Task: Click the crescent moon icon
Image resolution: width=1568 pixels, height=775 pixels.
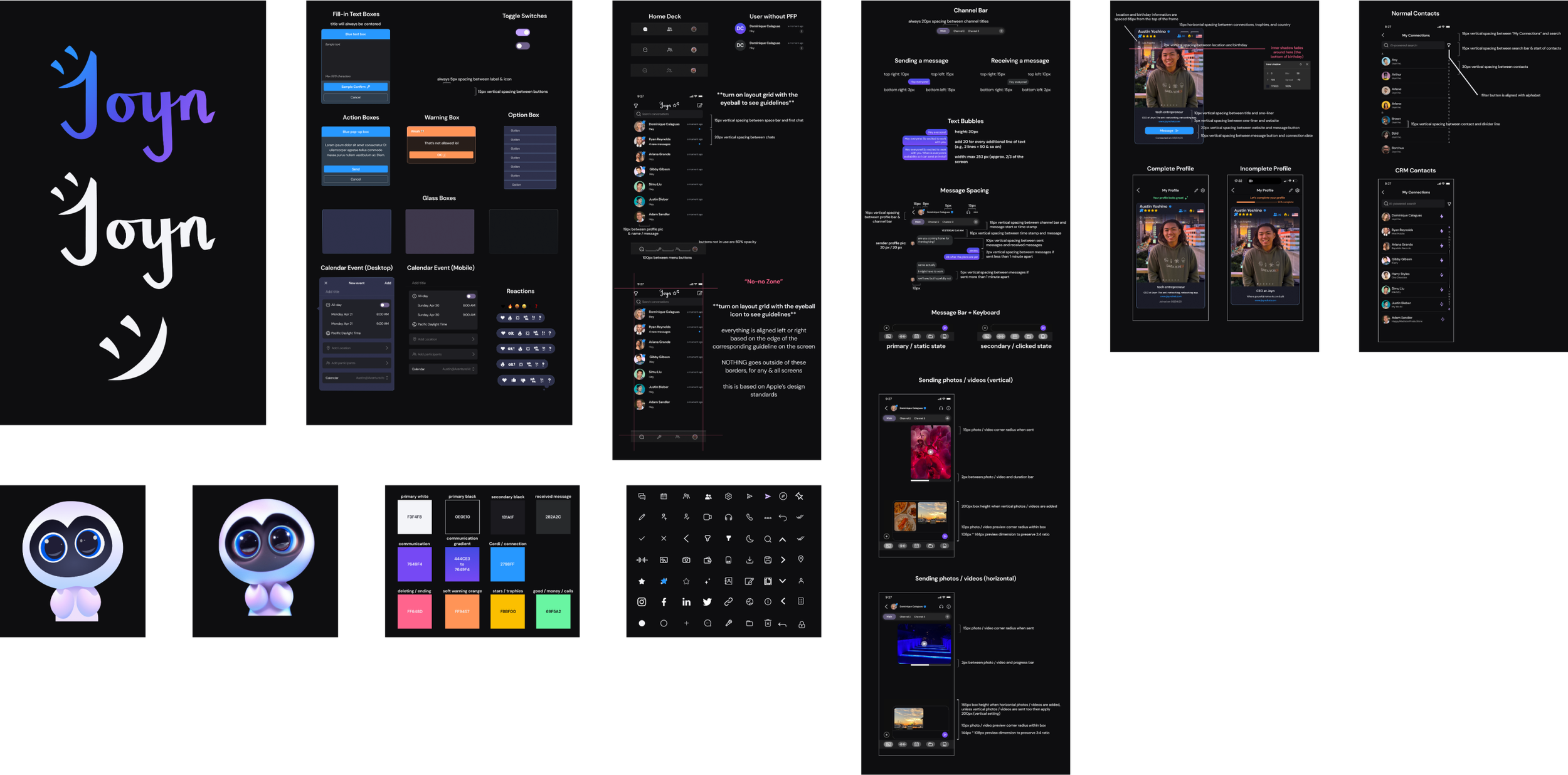Action: tap(750, 539)
